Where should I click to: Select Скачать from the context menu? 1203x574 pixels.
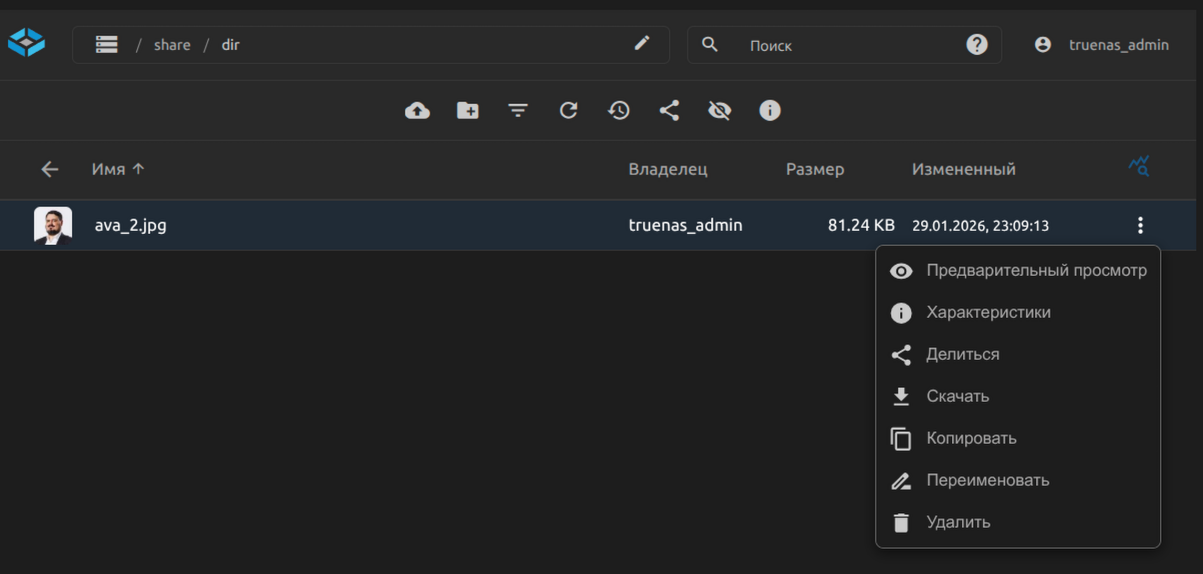point(957,396)
